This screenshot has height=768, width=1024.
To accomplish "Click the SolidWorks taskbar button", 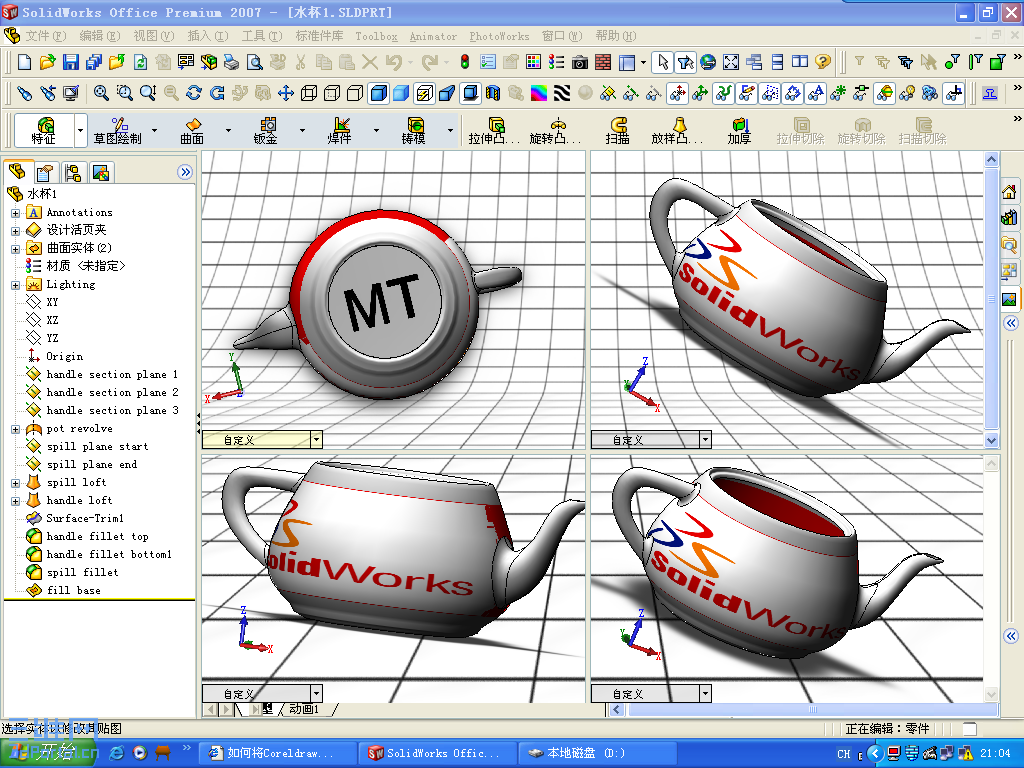I will click(437, 753).
